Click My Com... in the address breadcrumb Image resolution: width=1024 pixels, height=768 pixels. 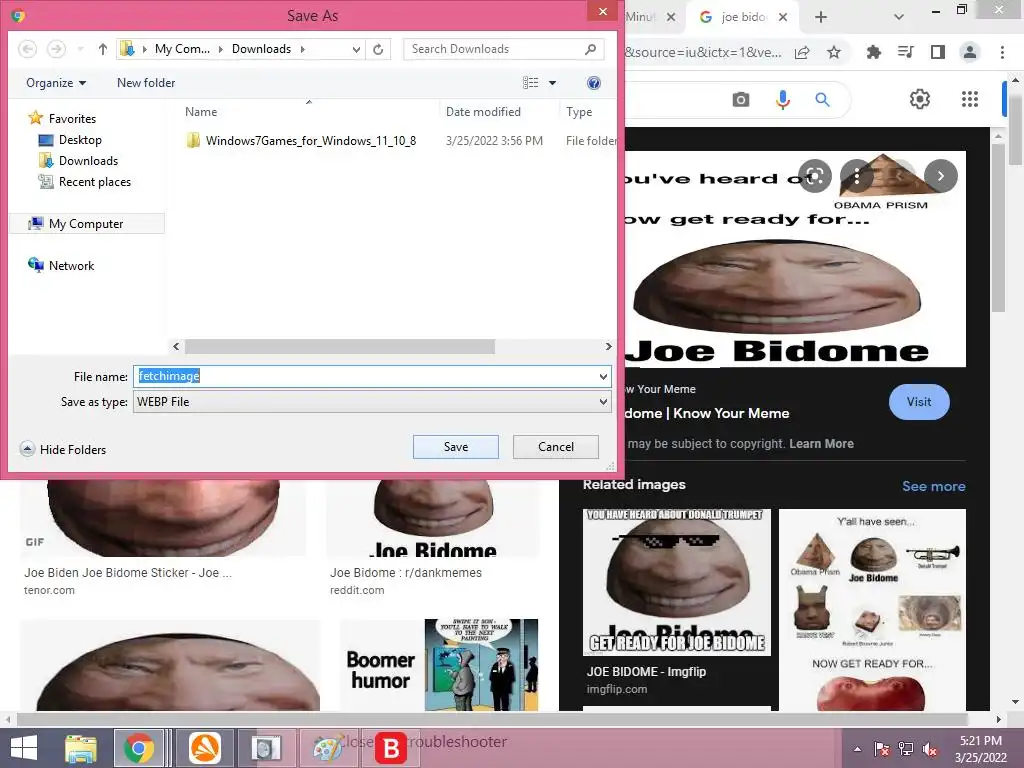(182, 49)
